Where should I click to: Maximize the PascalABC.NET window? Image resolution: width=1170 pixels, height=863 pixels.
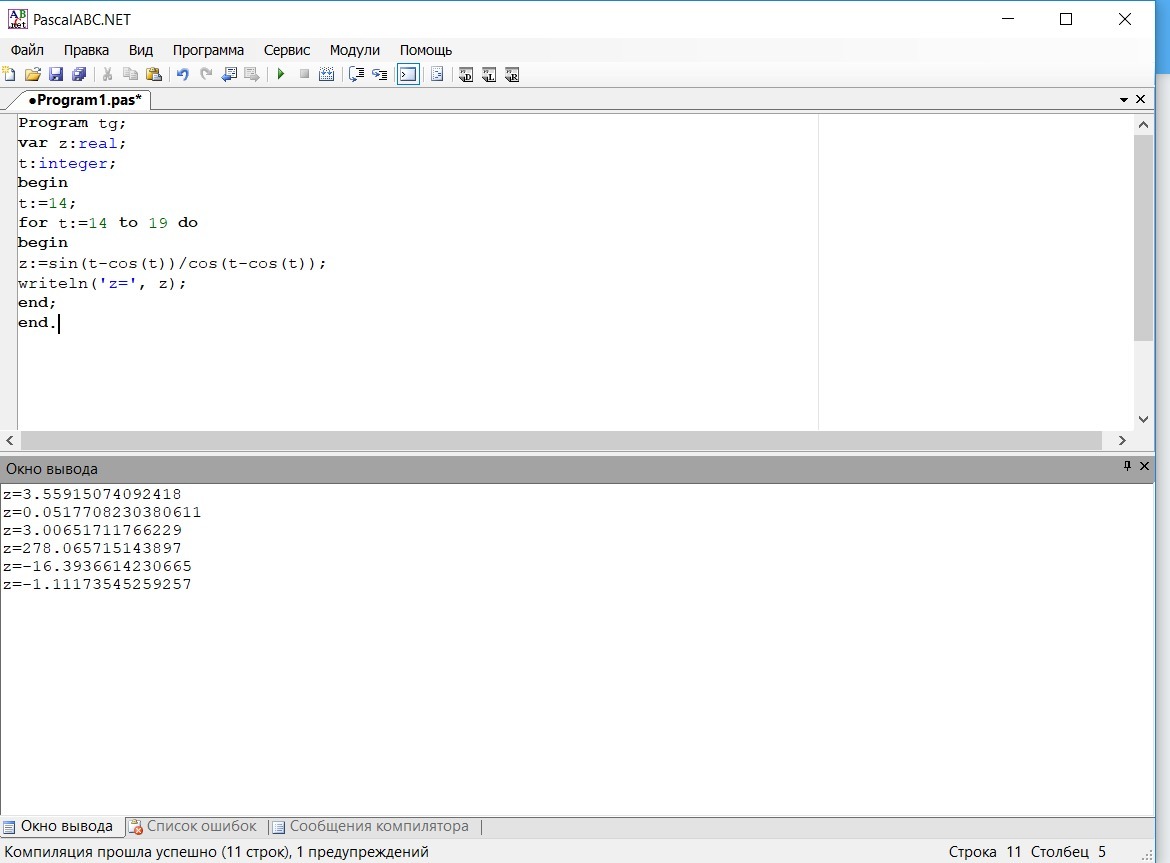pos(1066,19)
